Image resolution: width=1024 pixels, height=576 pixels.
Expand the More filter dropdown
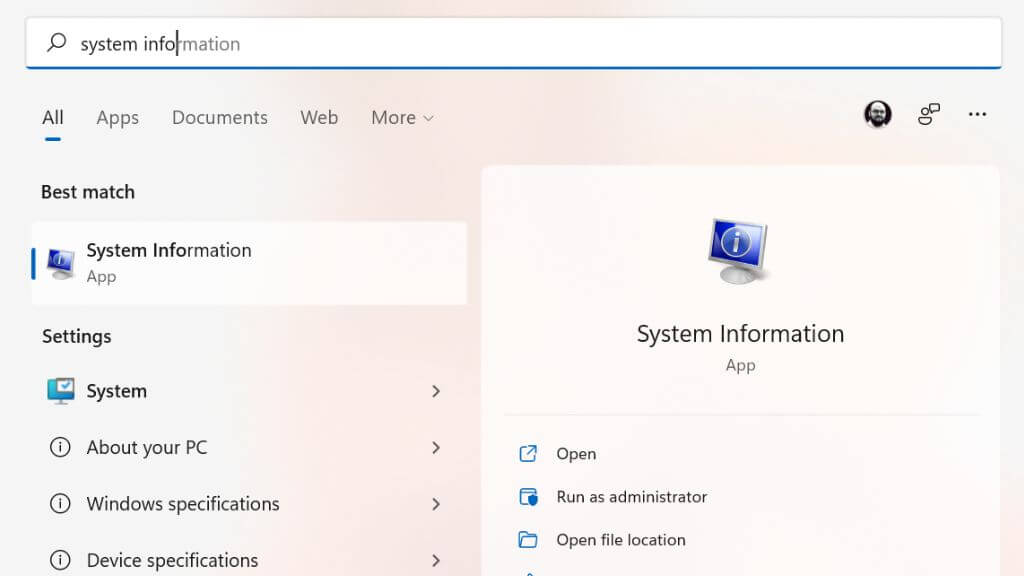coord(402,118)
